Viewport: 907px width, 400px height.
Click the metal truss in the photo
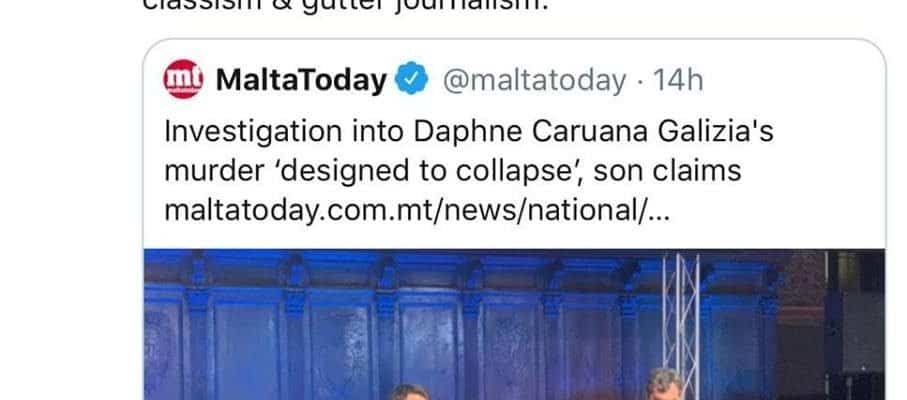pyautogui.click(x=681, y=324)
